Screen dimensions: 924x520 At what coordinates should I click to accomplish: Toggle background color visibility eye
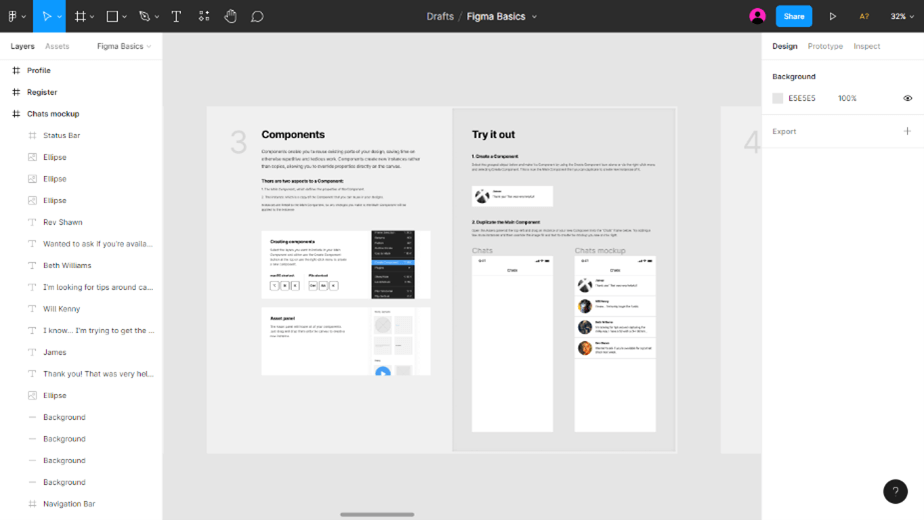(x=908, y=98)
